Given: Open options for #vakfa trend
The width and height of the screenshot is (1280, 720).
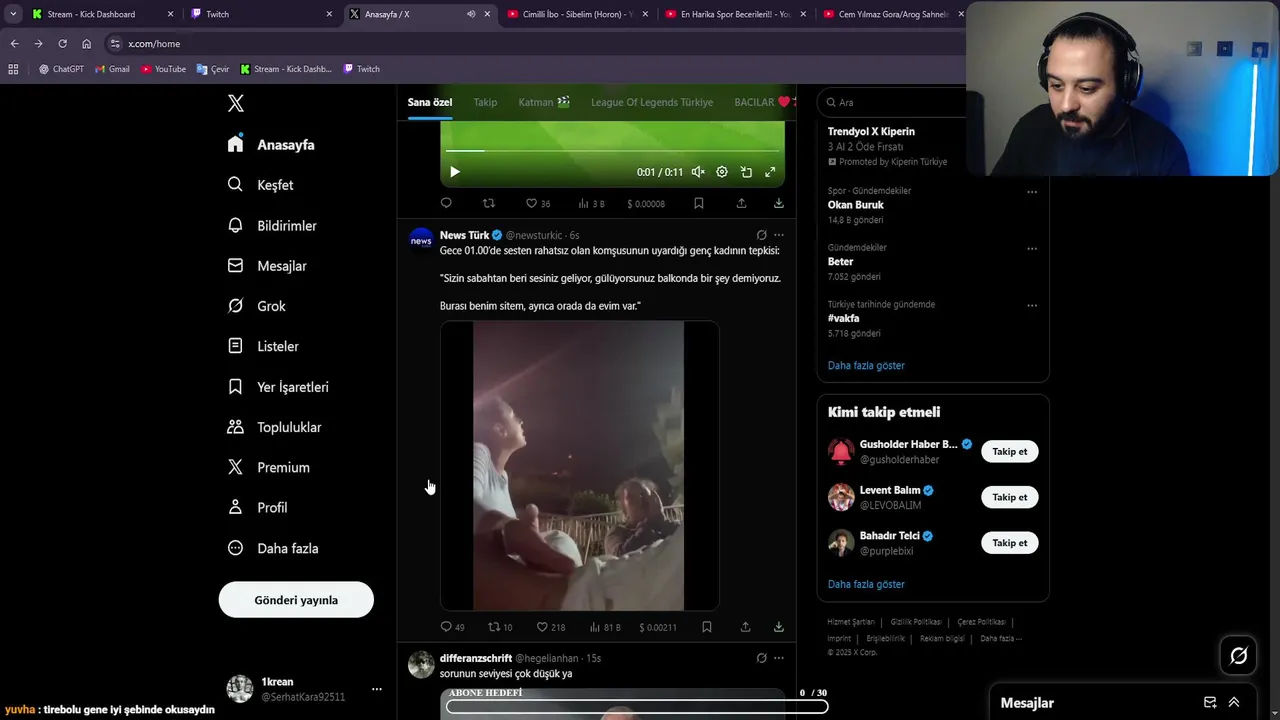Looking at the screenshot, I should click(1032, 306).
